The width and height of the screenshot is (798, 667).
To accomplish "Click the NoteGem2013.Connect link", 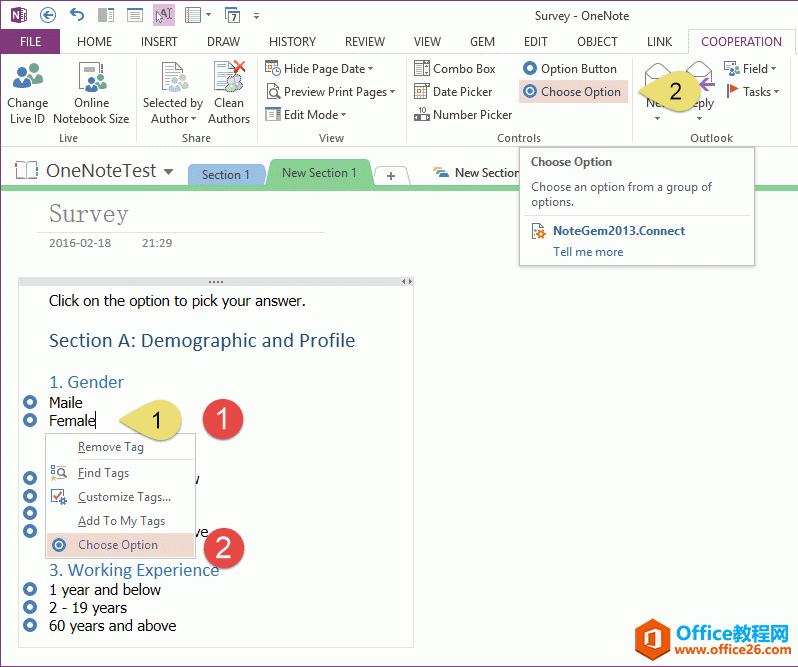I will [x=619, y=231].
